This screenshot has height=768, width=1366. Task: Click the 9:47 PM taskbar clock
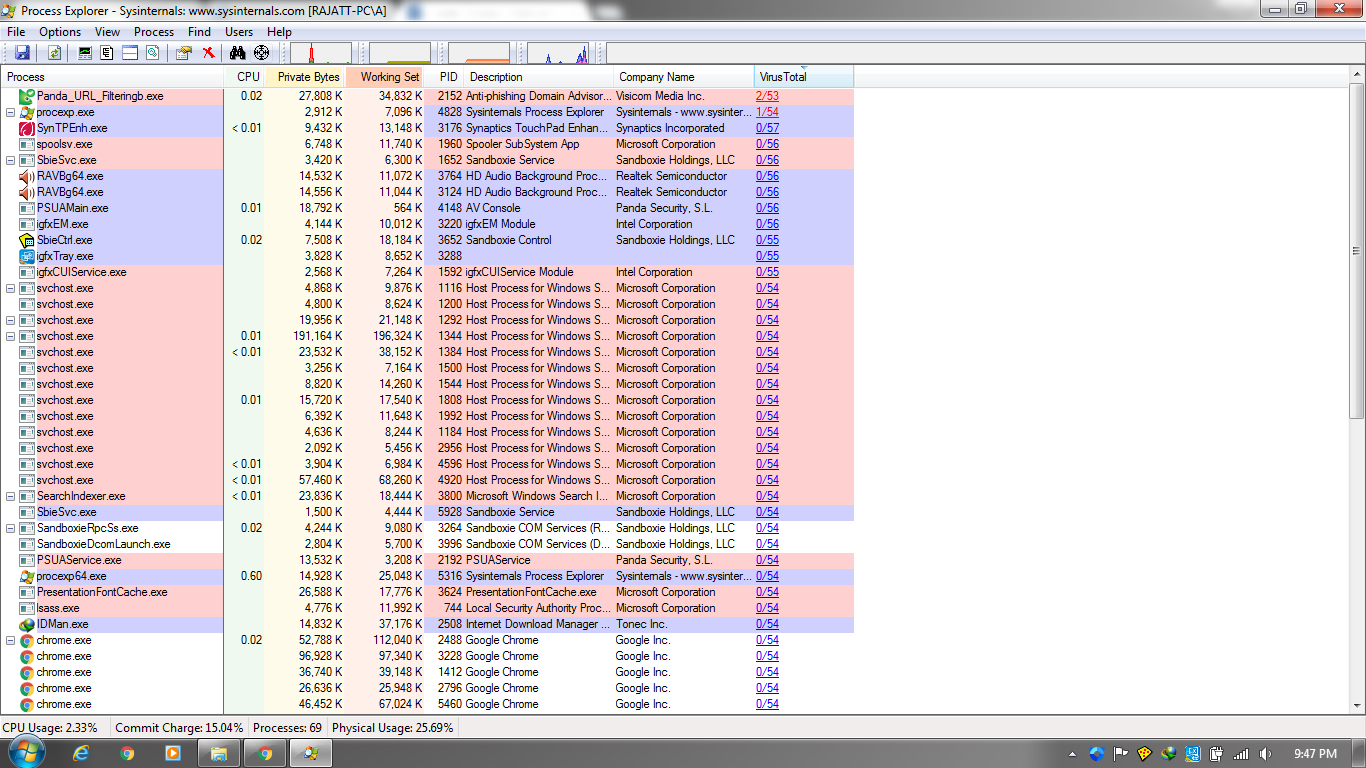(1315, 754)
